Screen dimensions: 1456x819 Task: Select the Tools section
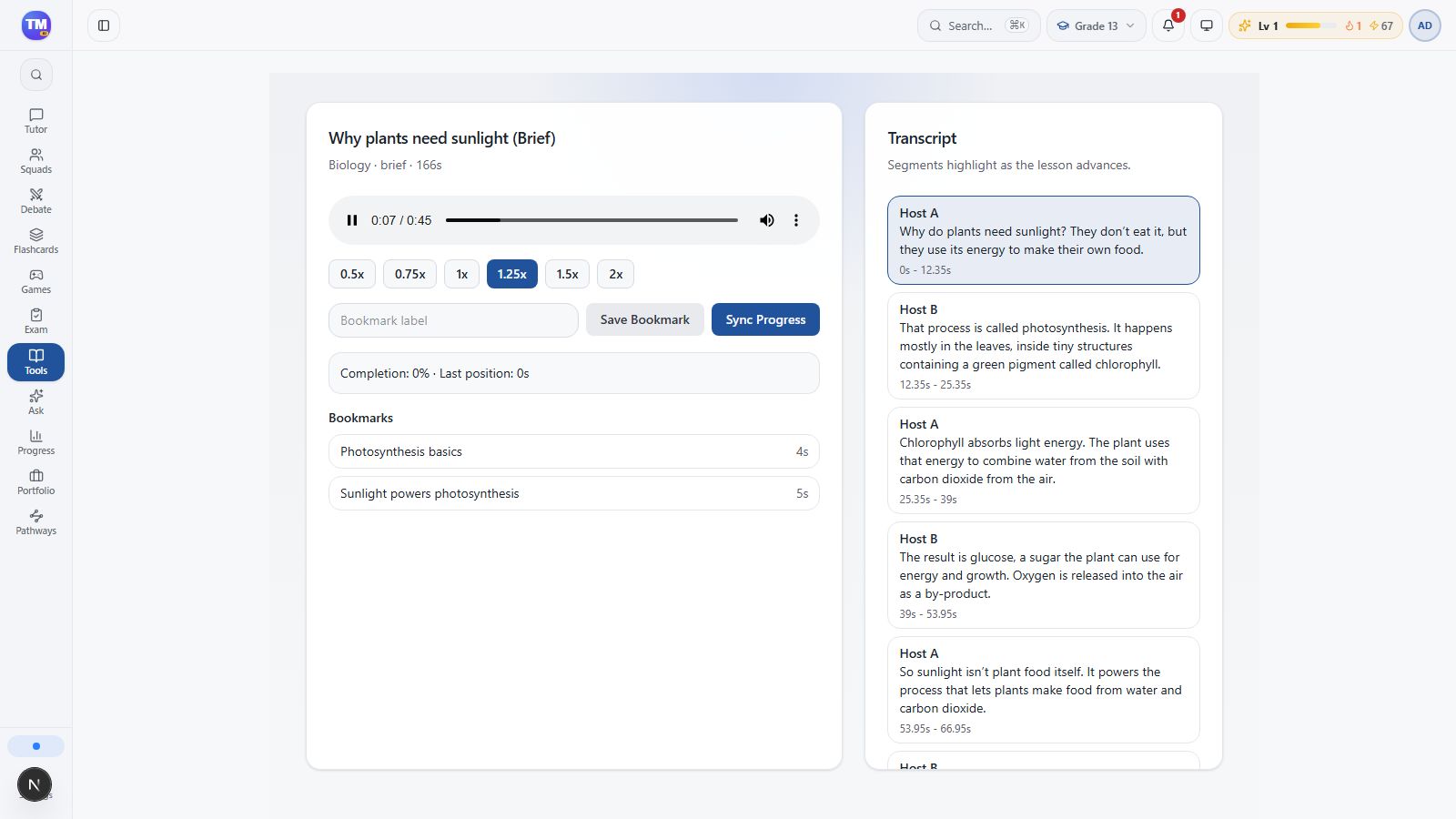point(36,362)
